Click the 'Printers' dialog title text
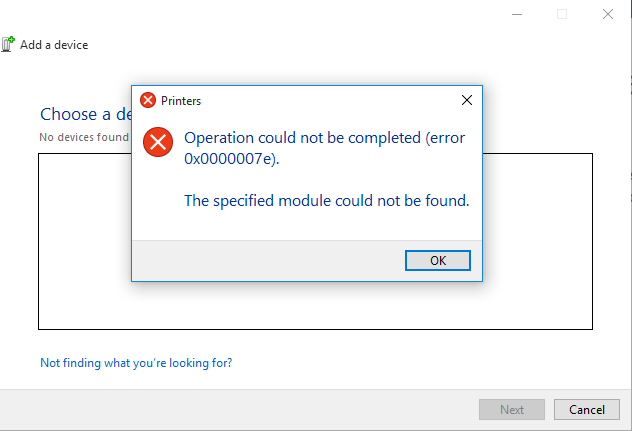 [181, 101]
